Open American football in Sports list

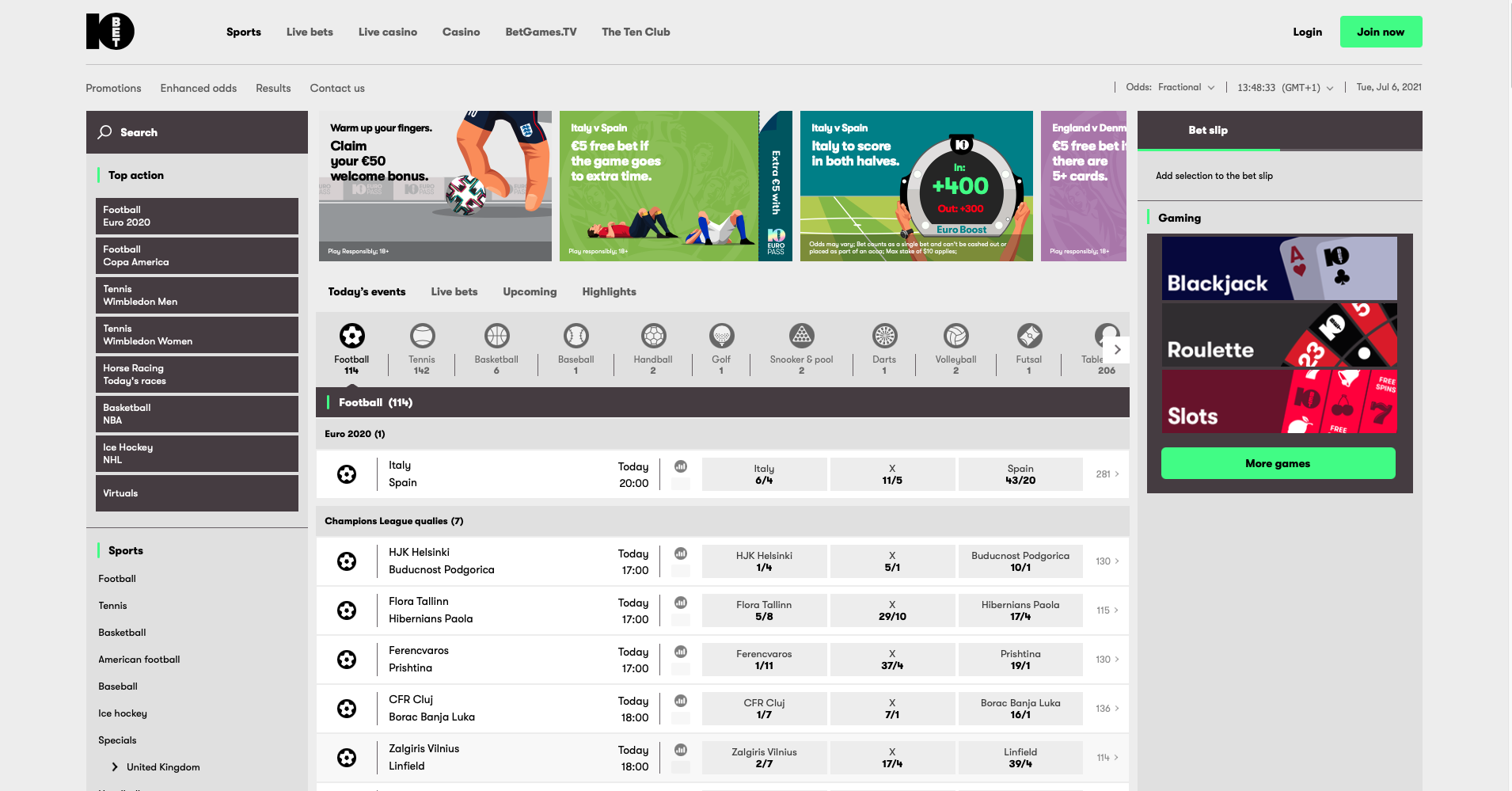139,660
